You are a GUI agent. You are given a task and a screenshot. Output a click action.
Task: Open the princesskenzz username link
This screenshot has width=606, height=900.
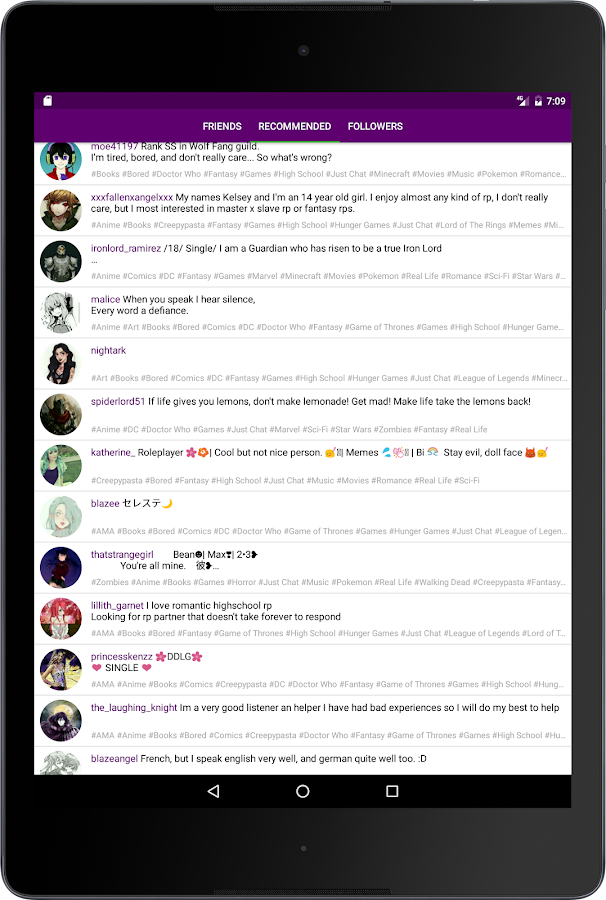pyautogui.click(x=122, y=657)
